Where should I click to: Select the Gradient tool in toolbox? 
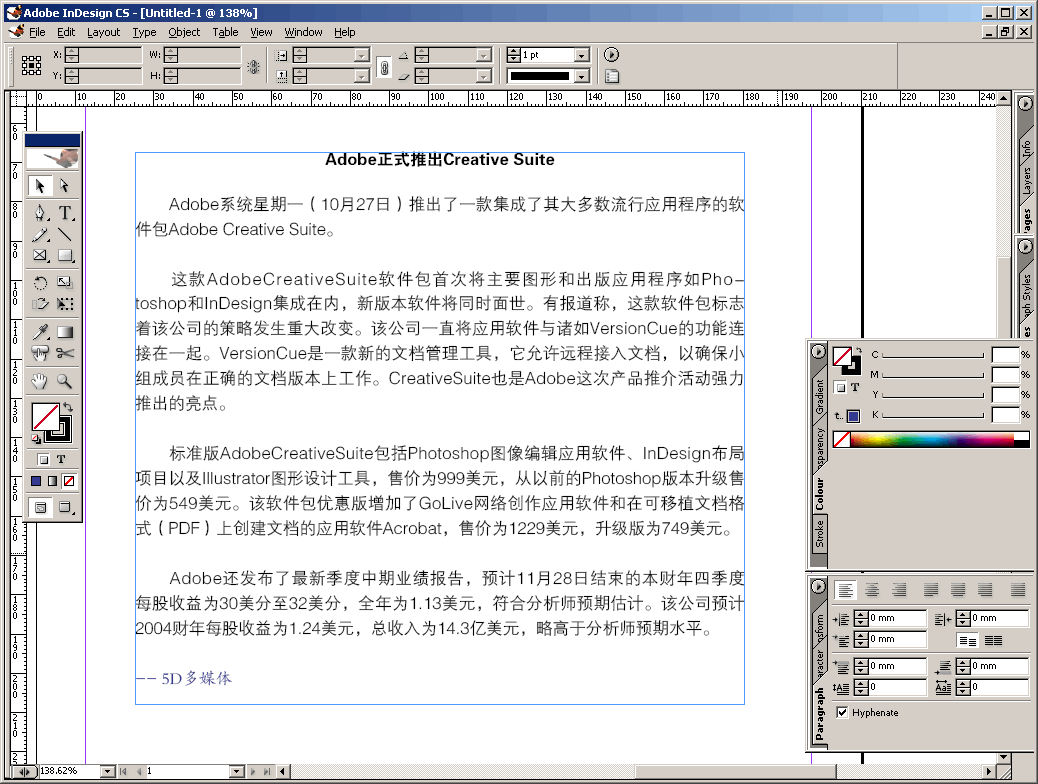click(64, 332)
